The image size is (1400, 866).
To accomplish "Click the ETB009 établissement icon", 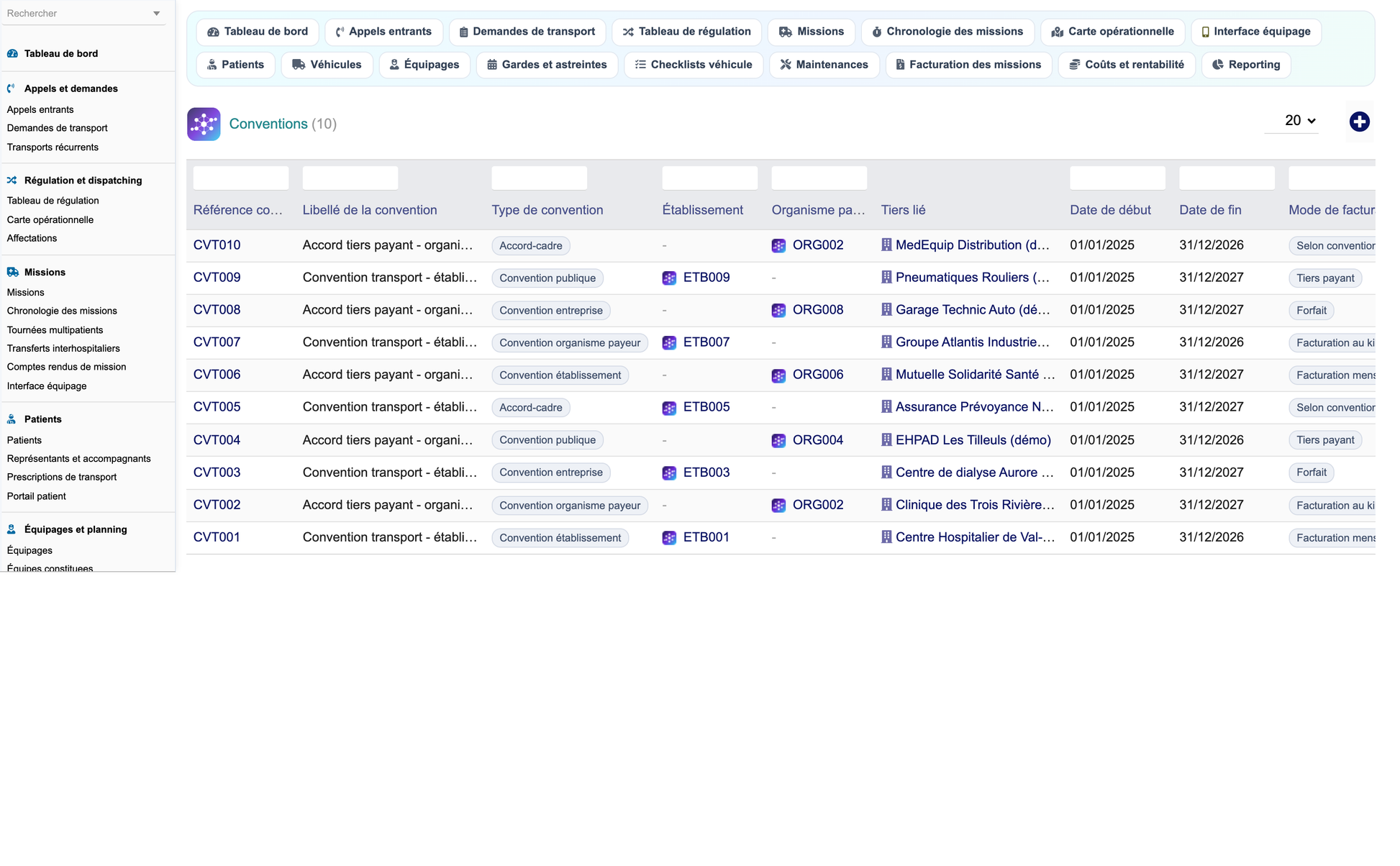I will coord(669,278).
